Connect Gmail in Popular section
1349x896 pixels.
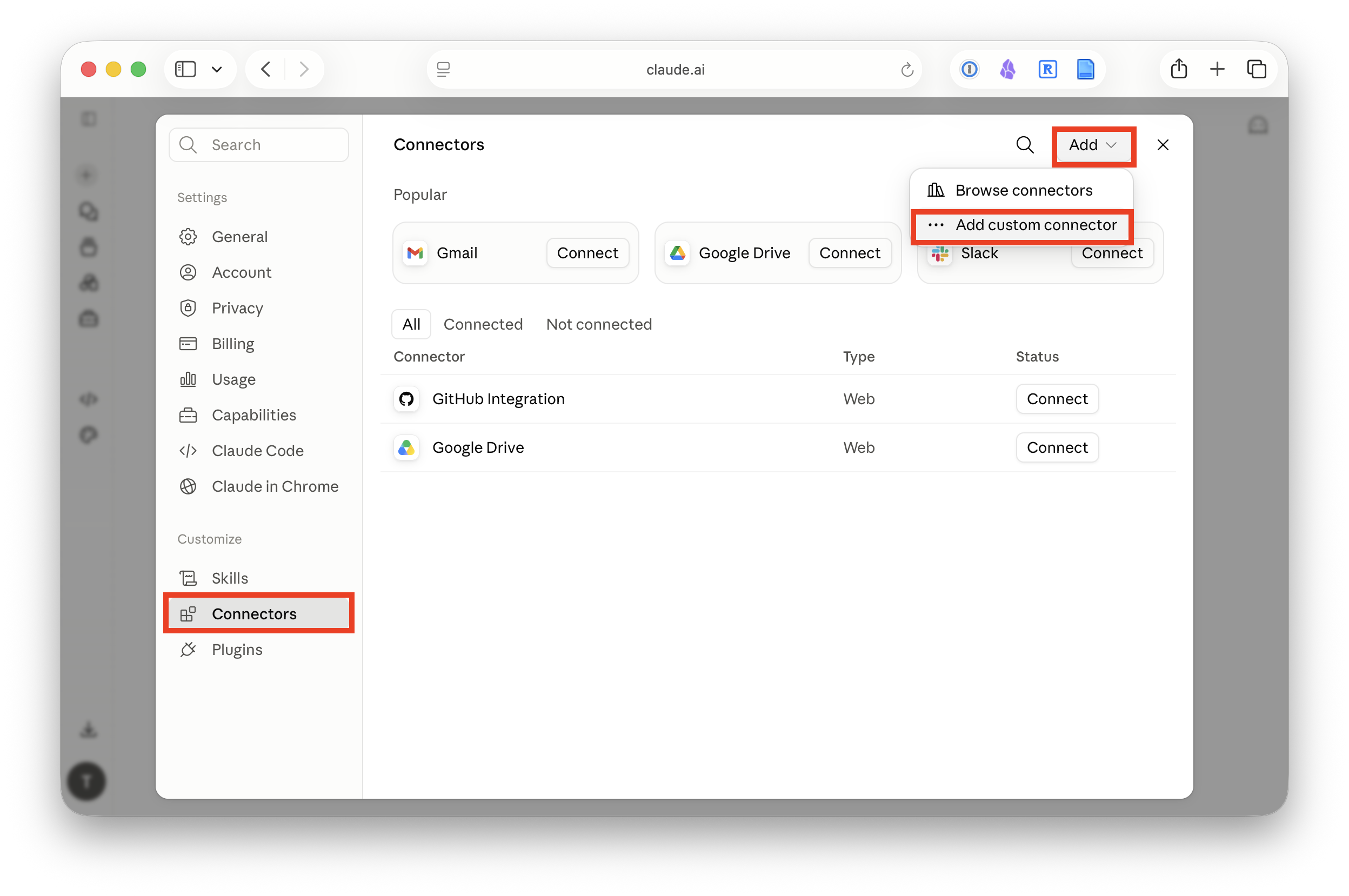point(587,252)
